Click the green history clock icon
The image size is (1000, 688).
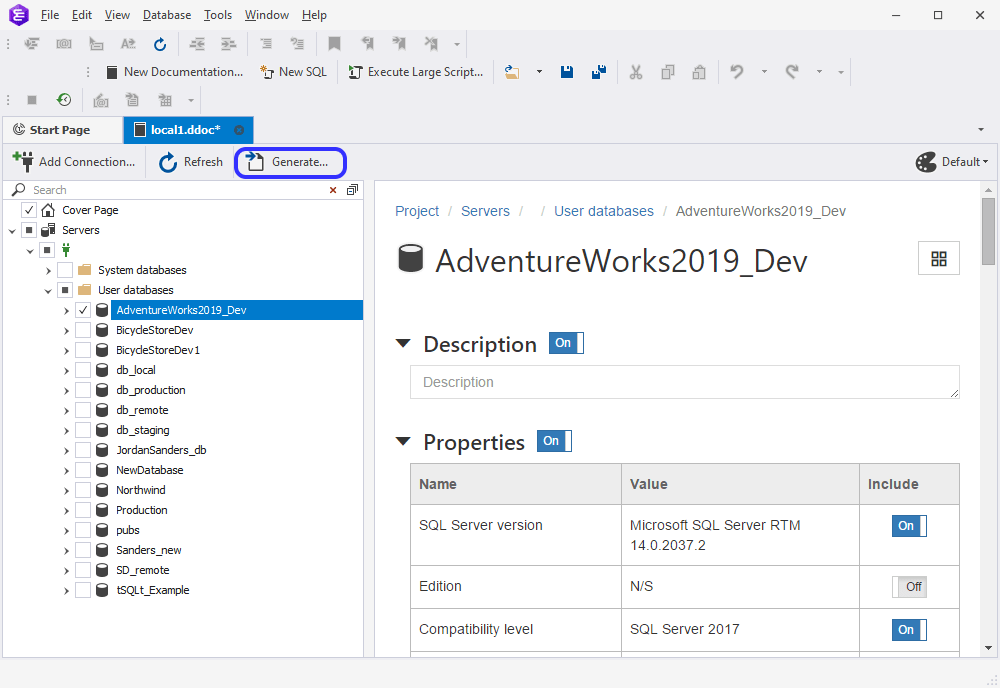pyautogui.click(x=64, y=100)
